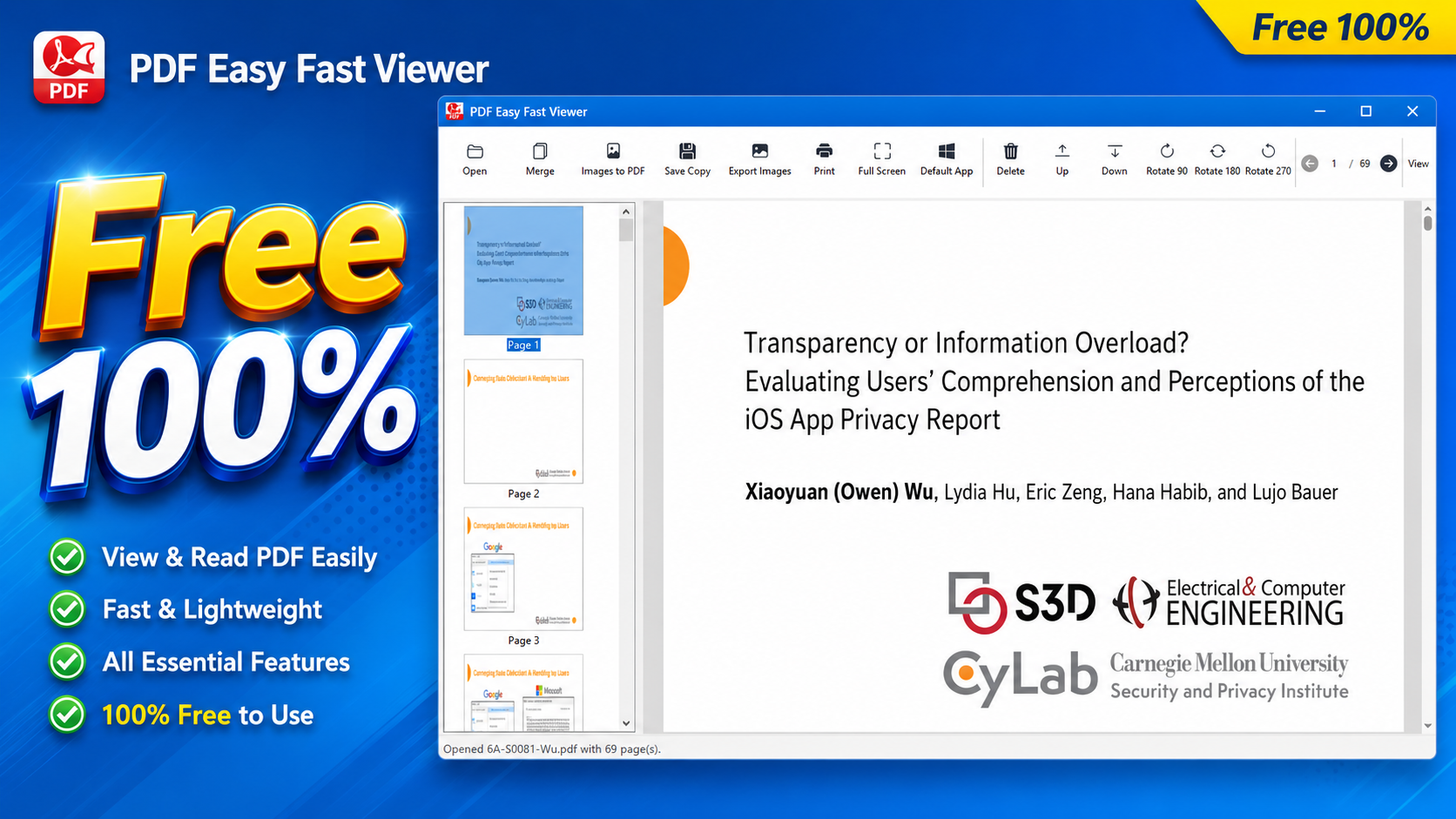Viewport: 1456px width, 819px height.
Task: Click the large red PDF app logo
Action: pos(69,68)
